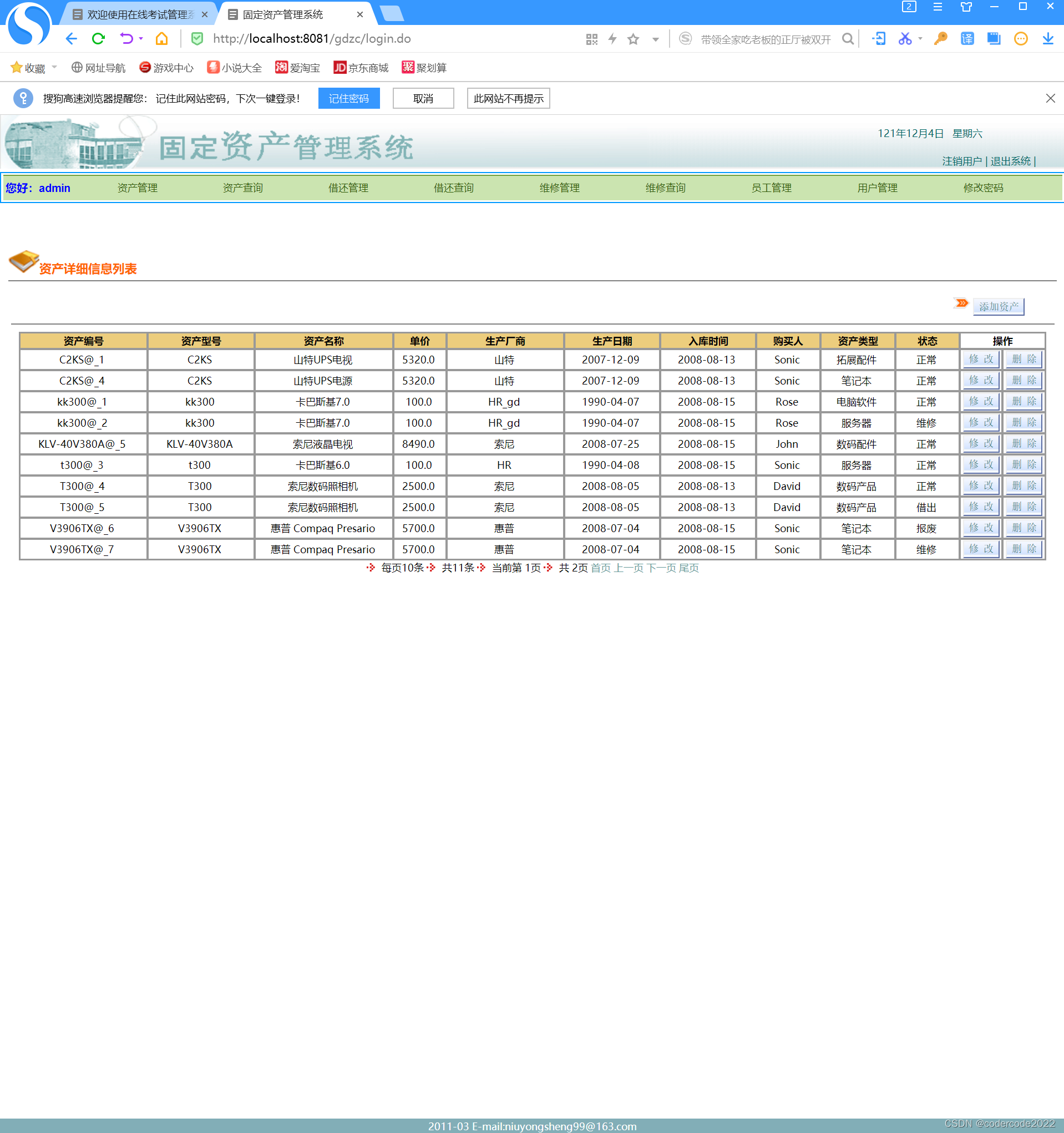This screenshot has width=1064, height=1133.
Task: Click the translate icon in toolbar
Action: [x=967, y=39]
